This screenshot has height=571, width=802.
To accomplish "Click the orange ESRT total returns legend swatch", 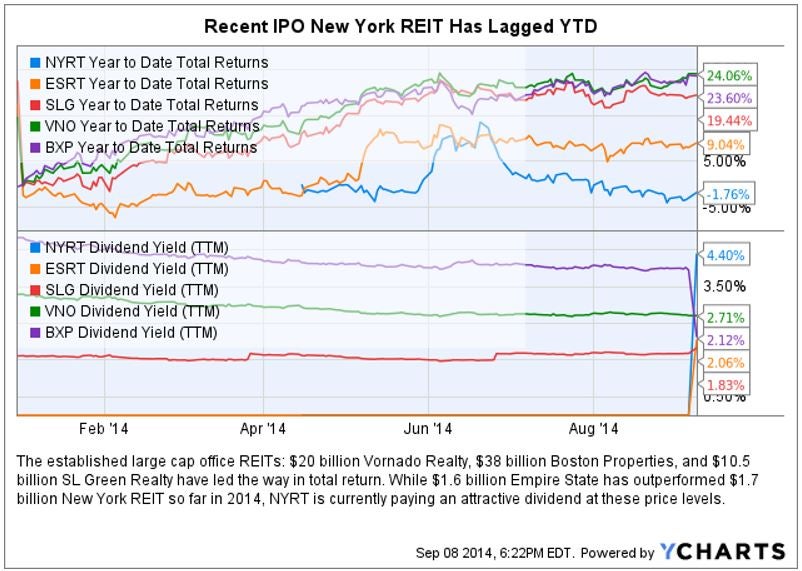I will click(x=35, y=84).
